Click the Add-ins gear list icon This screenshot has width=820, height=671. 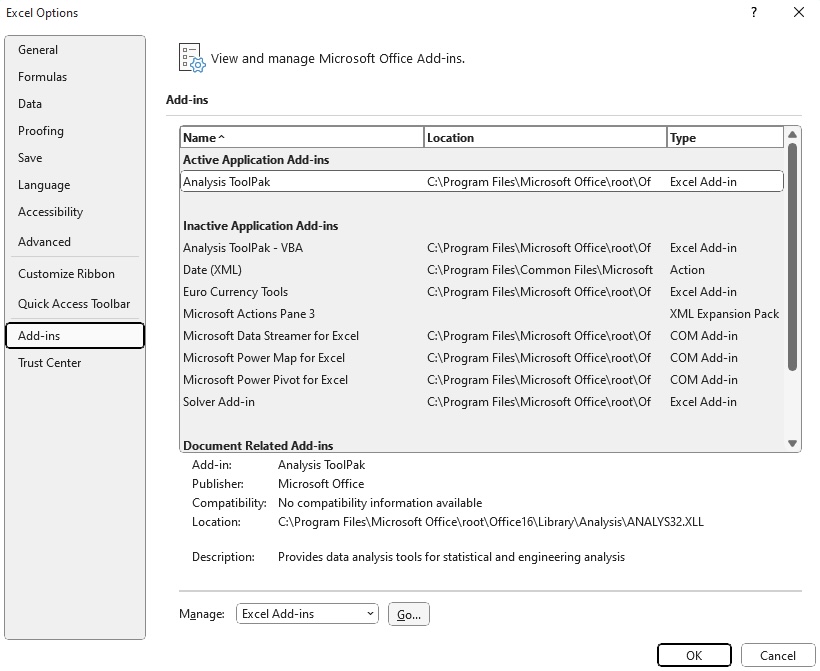point(192,58)
